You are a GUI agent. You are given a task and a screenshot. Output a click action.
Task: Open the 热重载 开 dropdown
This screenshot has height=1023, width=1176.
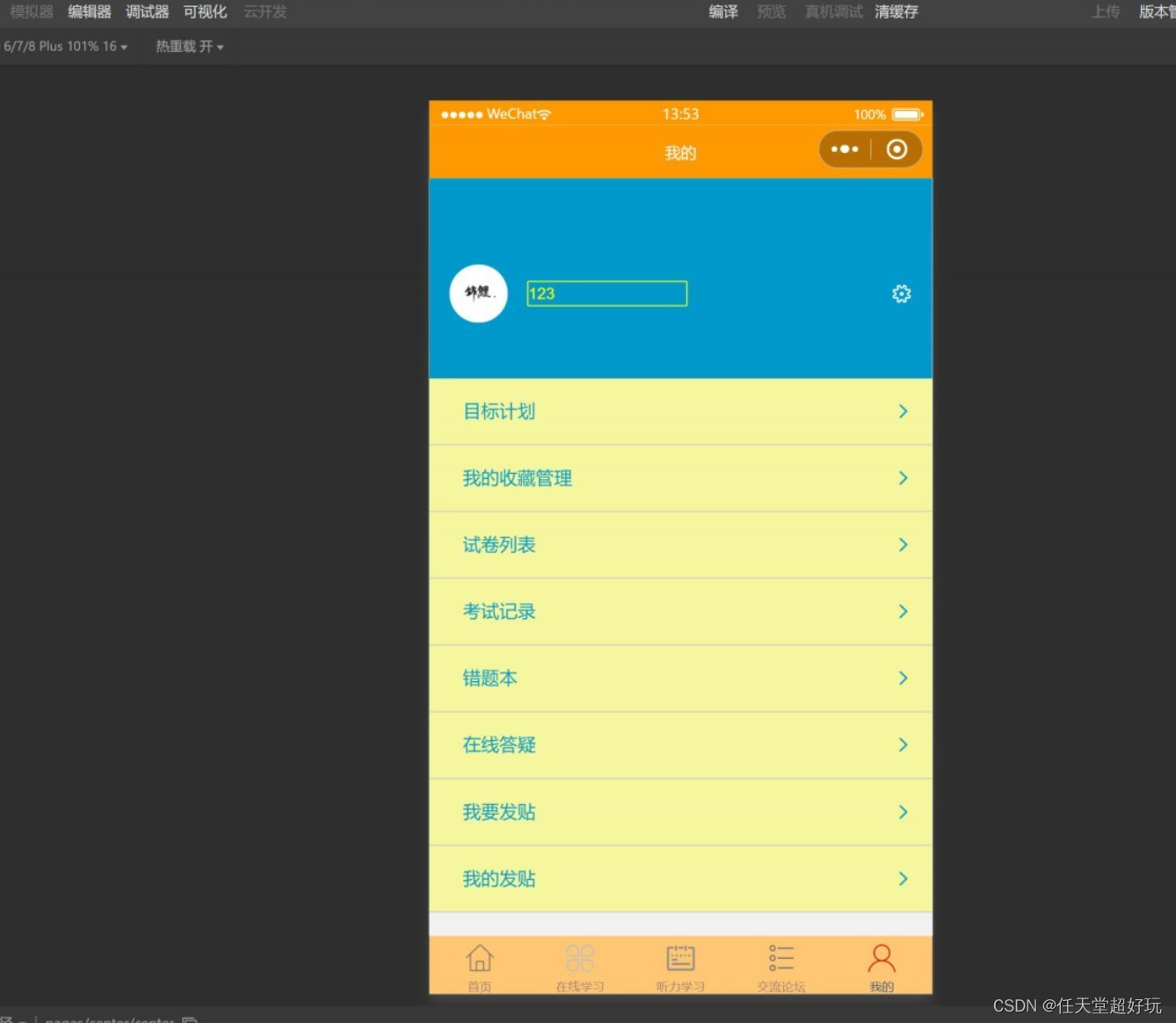pos(190,47)
